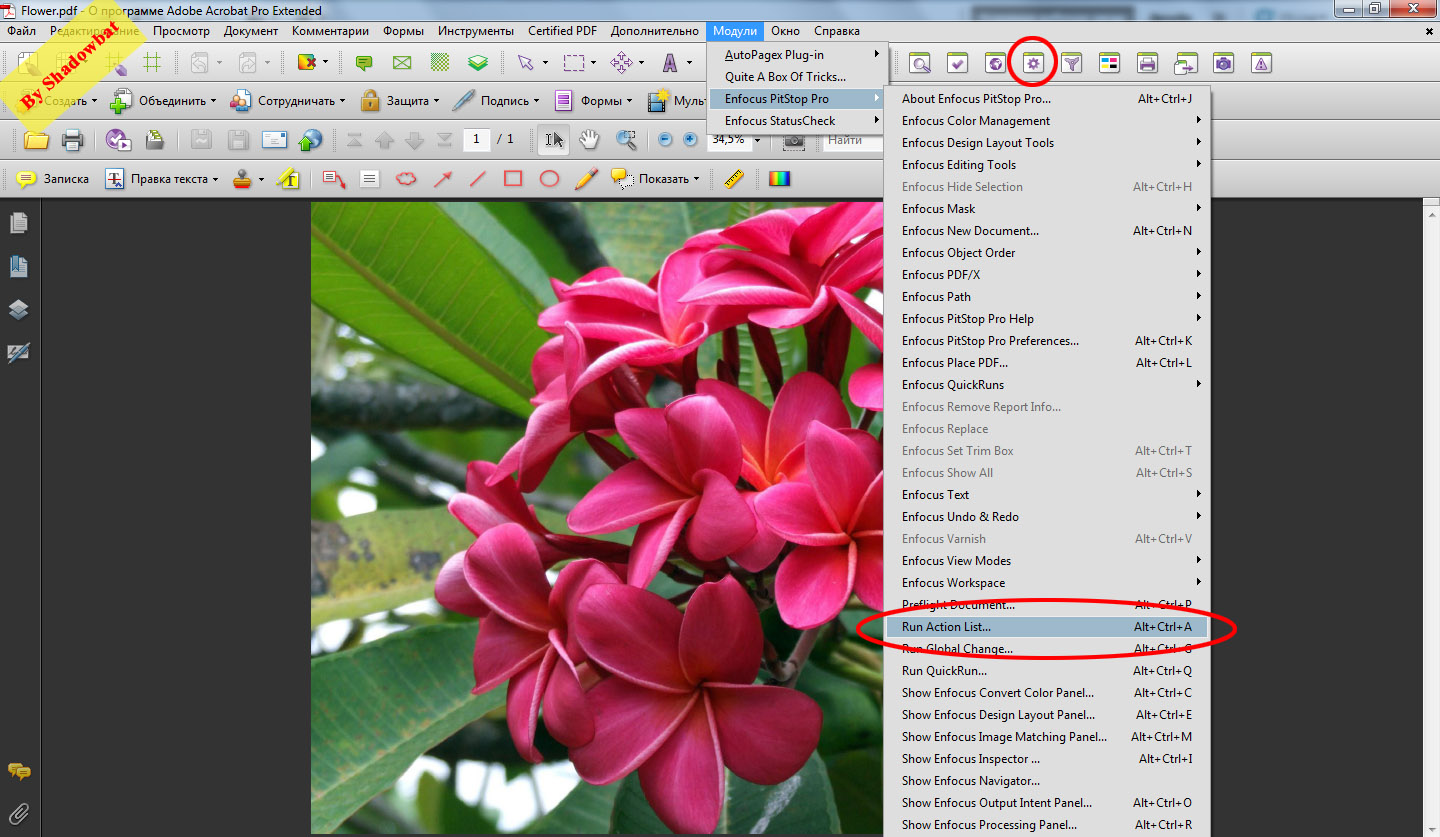Select the dashed rectangle marquee tool
Viewport: 1440px width, 837px height.
[574, 62]
